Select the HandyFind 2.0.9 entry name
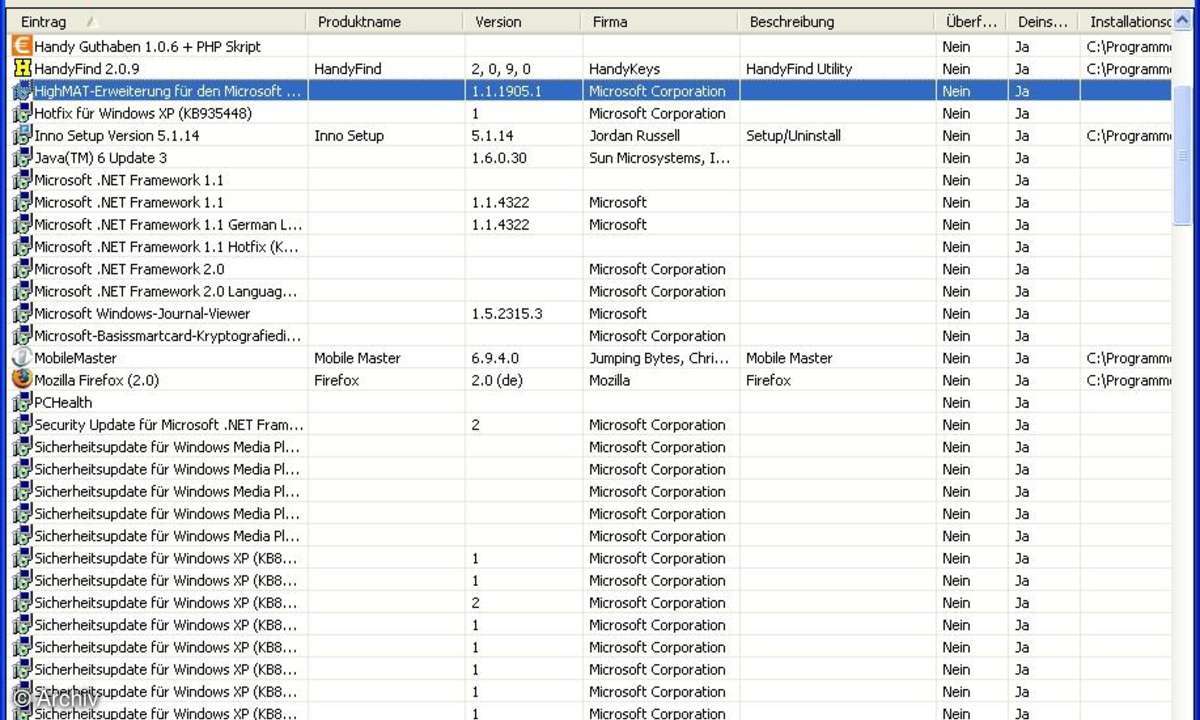Viewport: 1200px width, 720px height. click(86, 69)
